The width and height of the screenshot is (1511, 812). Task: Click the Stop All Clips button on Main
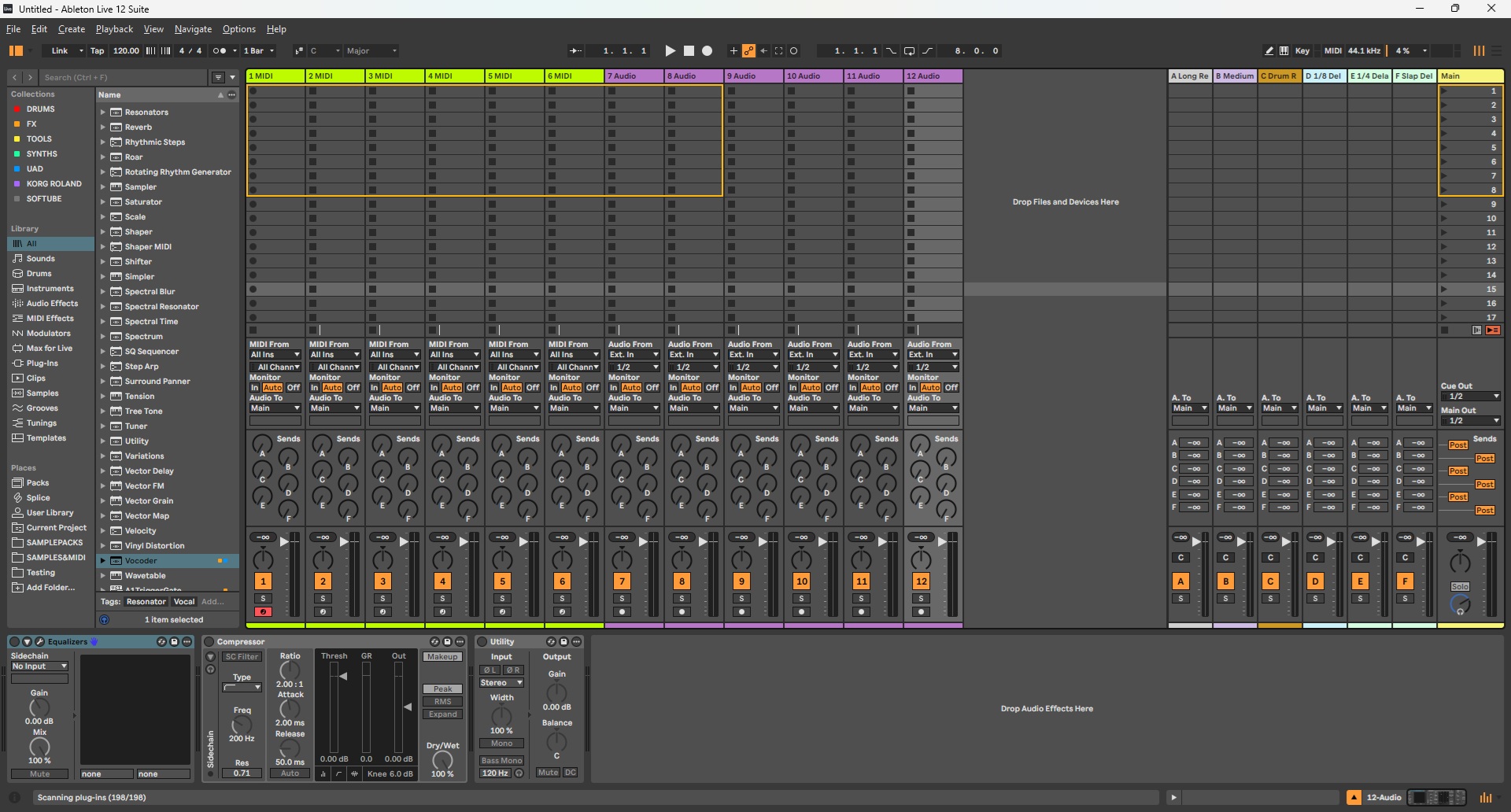click(x=1444, y=330)
